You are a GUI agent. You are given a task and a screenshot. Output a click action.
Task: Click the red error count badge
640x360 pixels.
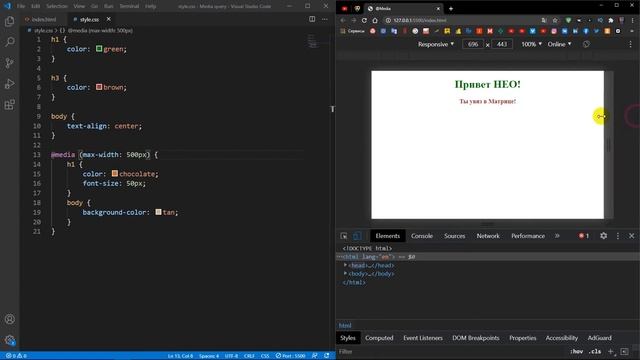point(584,236)
